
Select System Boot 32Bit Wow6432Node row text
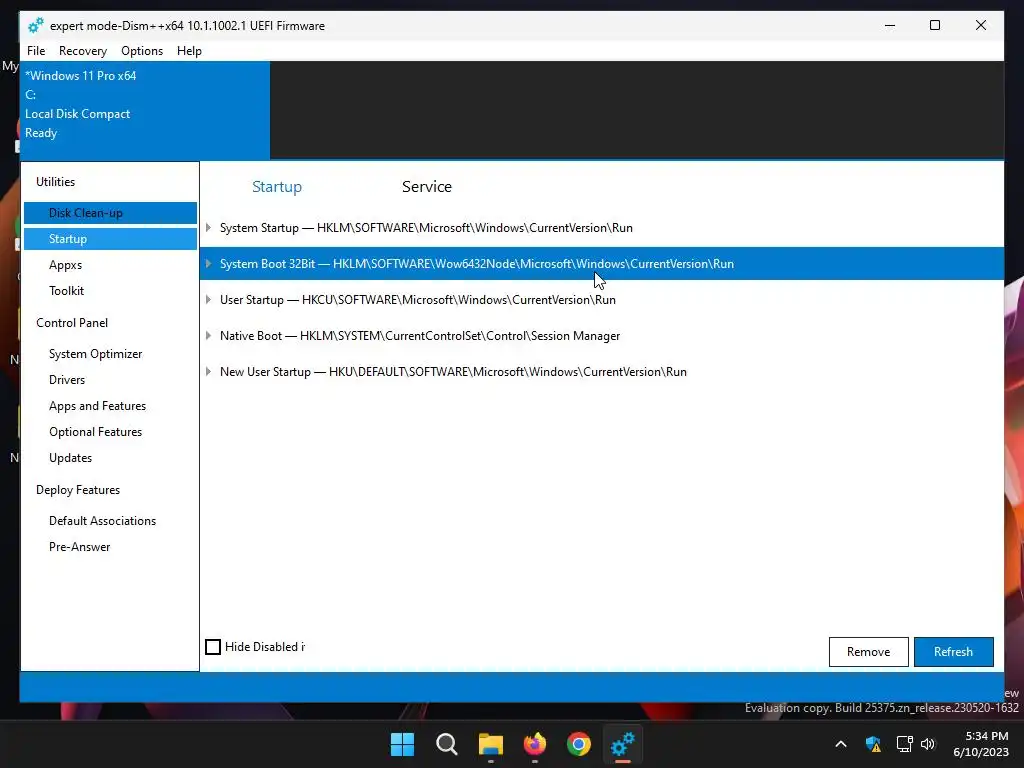477,264
